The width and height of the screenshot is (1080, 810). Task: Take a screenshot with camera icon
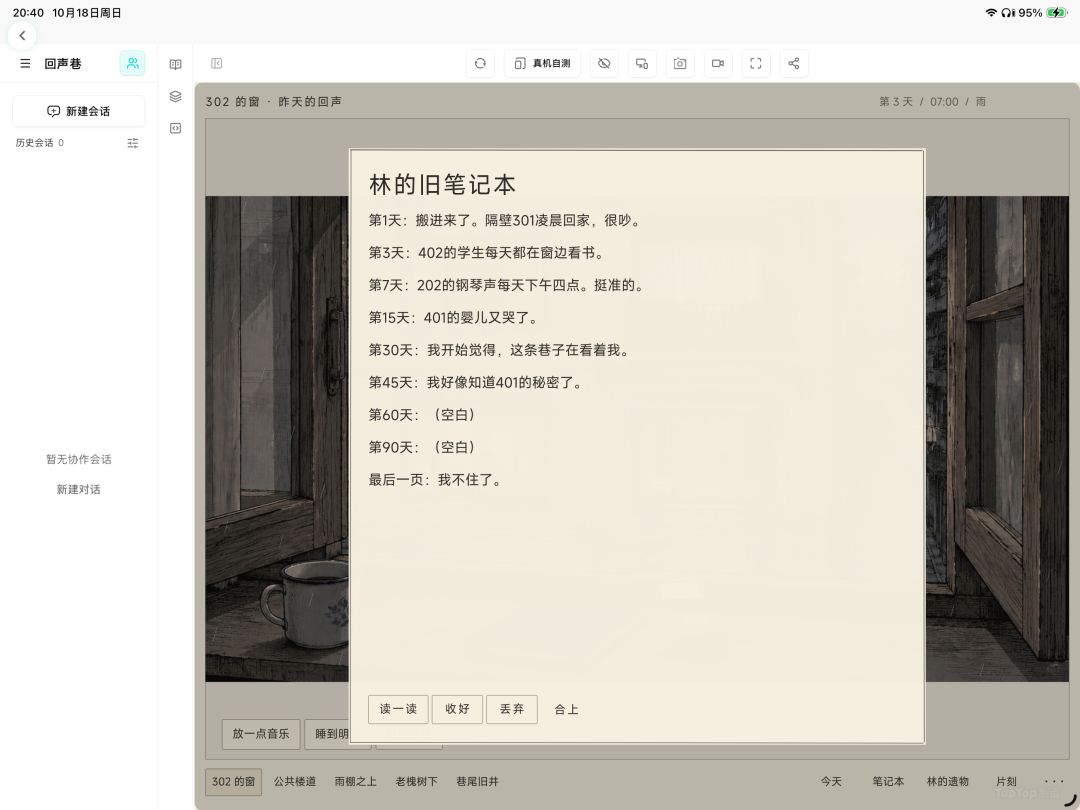[x=680, y=63]
